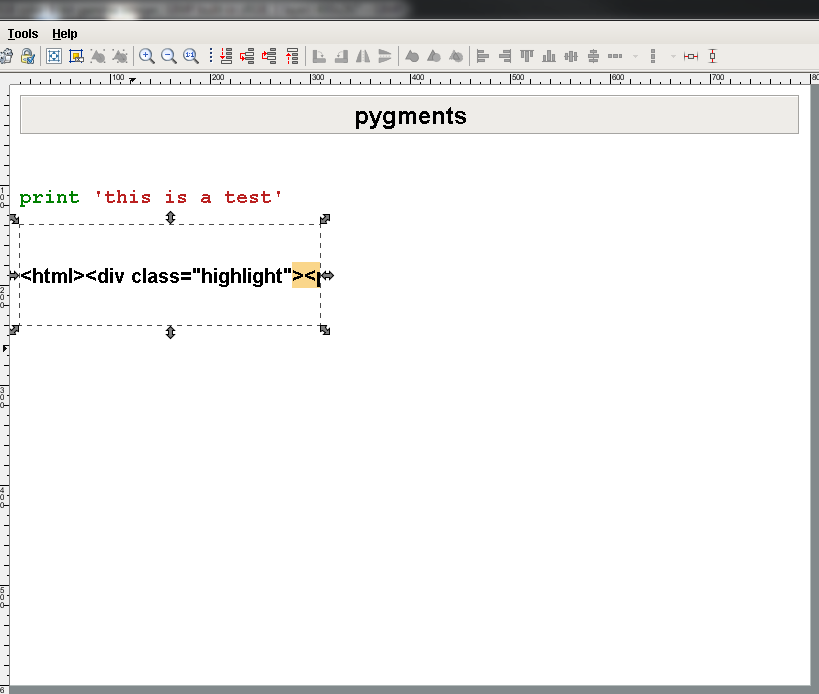Viewport: 819px width, 694px height.
Task: Click the move-down-one-level icon
Action: [247, 56]
